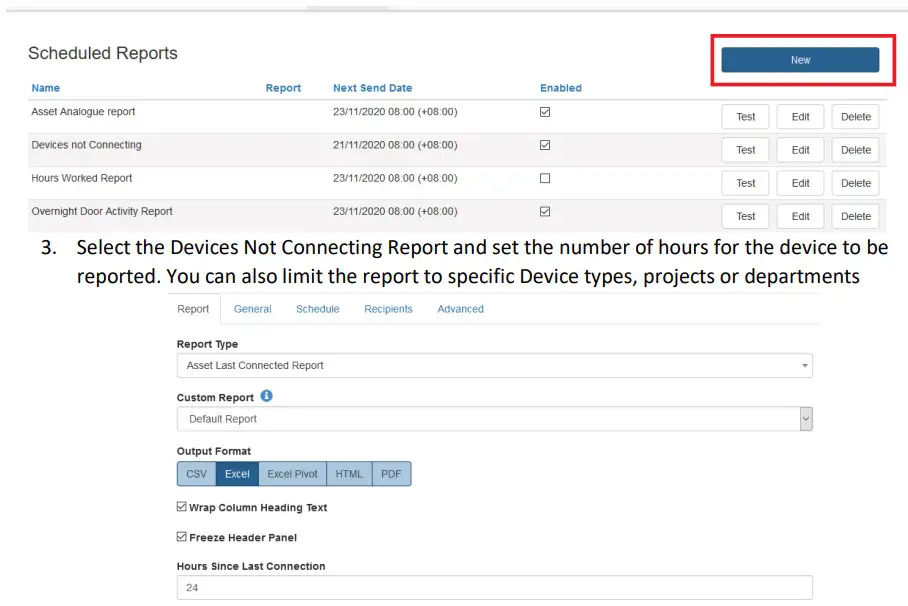Click the blue New button

800,60
